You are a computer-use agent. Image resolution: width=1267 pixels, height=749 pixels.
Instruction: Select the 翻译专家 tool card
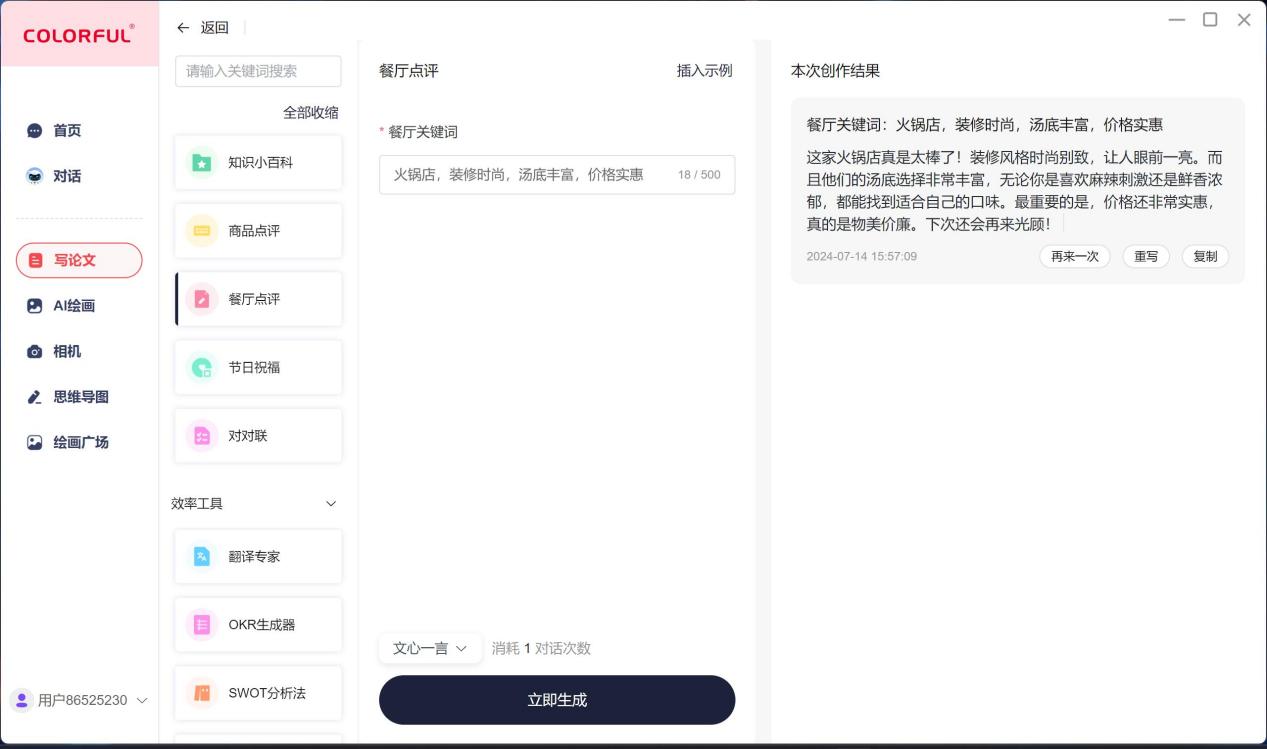click(258, 556)
